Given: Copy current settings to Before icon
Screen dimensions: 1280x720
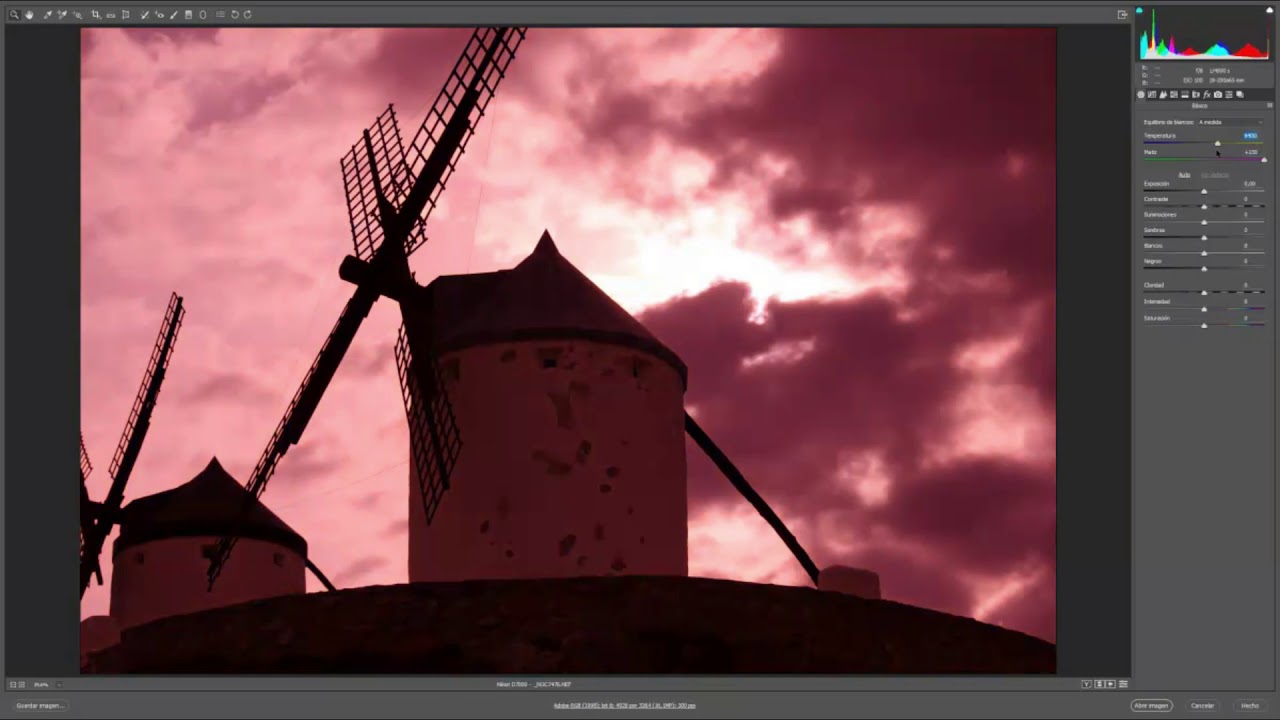Looking at the screenshot, I should [1110, 684].
